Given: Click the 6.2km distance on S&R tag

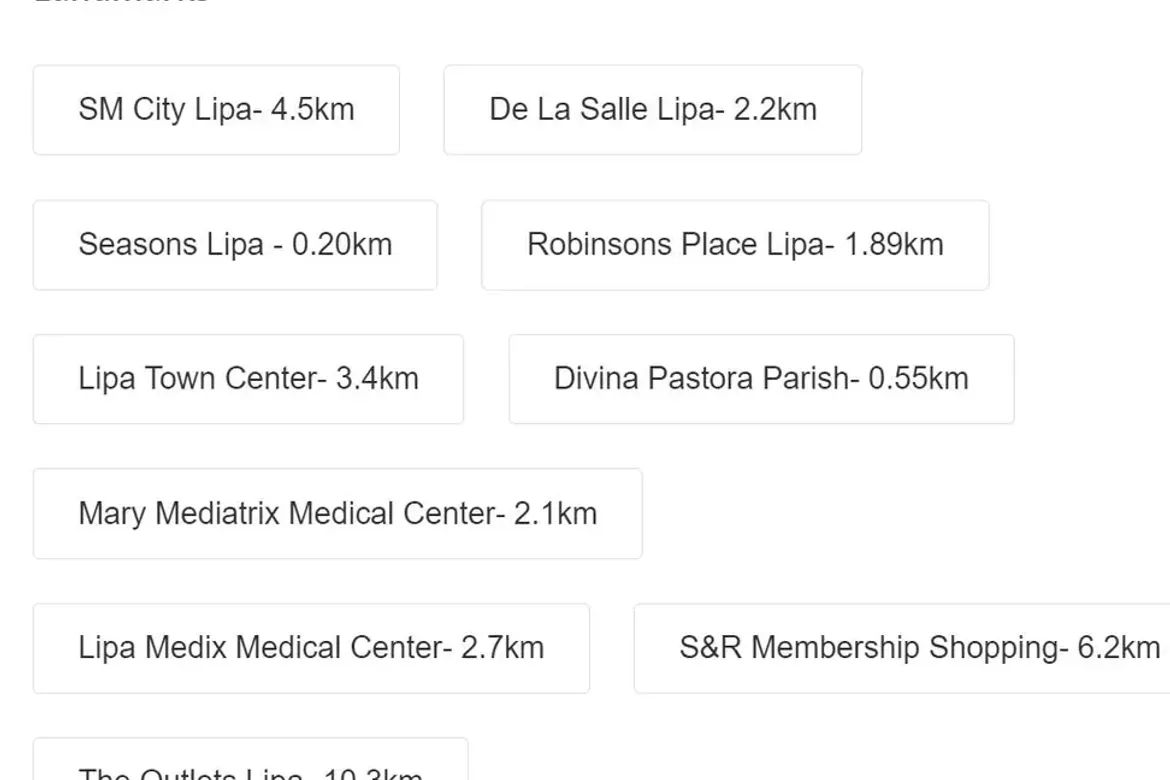Looking at the screenshot, I should 1119,648.
